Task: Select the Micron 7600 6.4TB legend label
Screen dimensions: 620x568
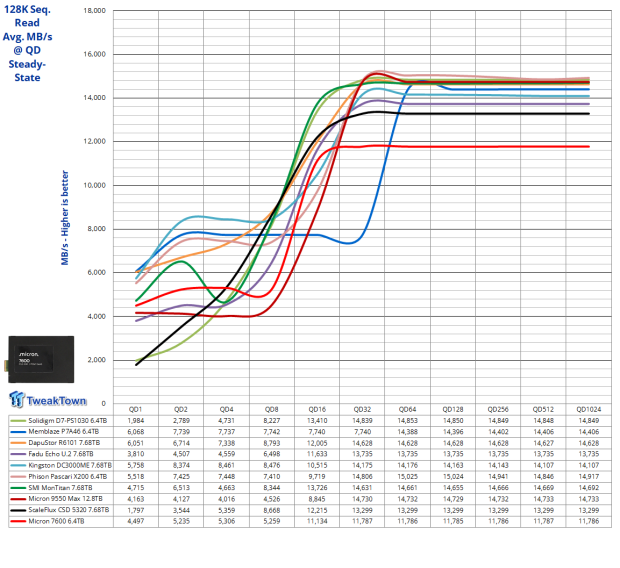Action: [x=56, y=521]
